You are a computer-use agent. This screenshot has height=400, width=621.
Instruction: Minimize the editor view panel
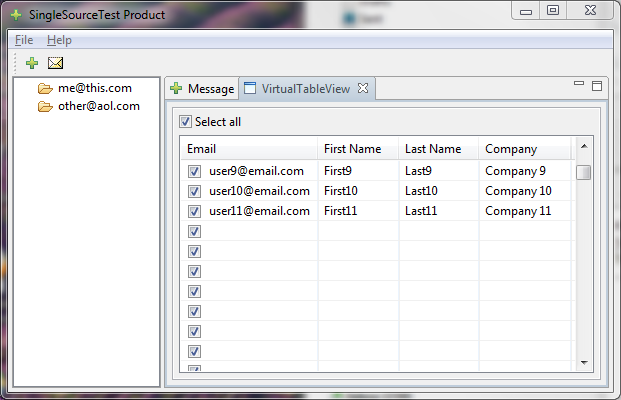click(579, 83)
